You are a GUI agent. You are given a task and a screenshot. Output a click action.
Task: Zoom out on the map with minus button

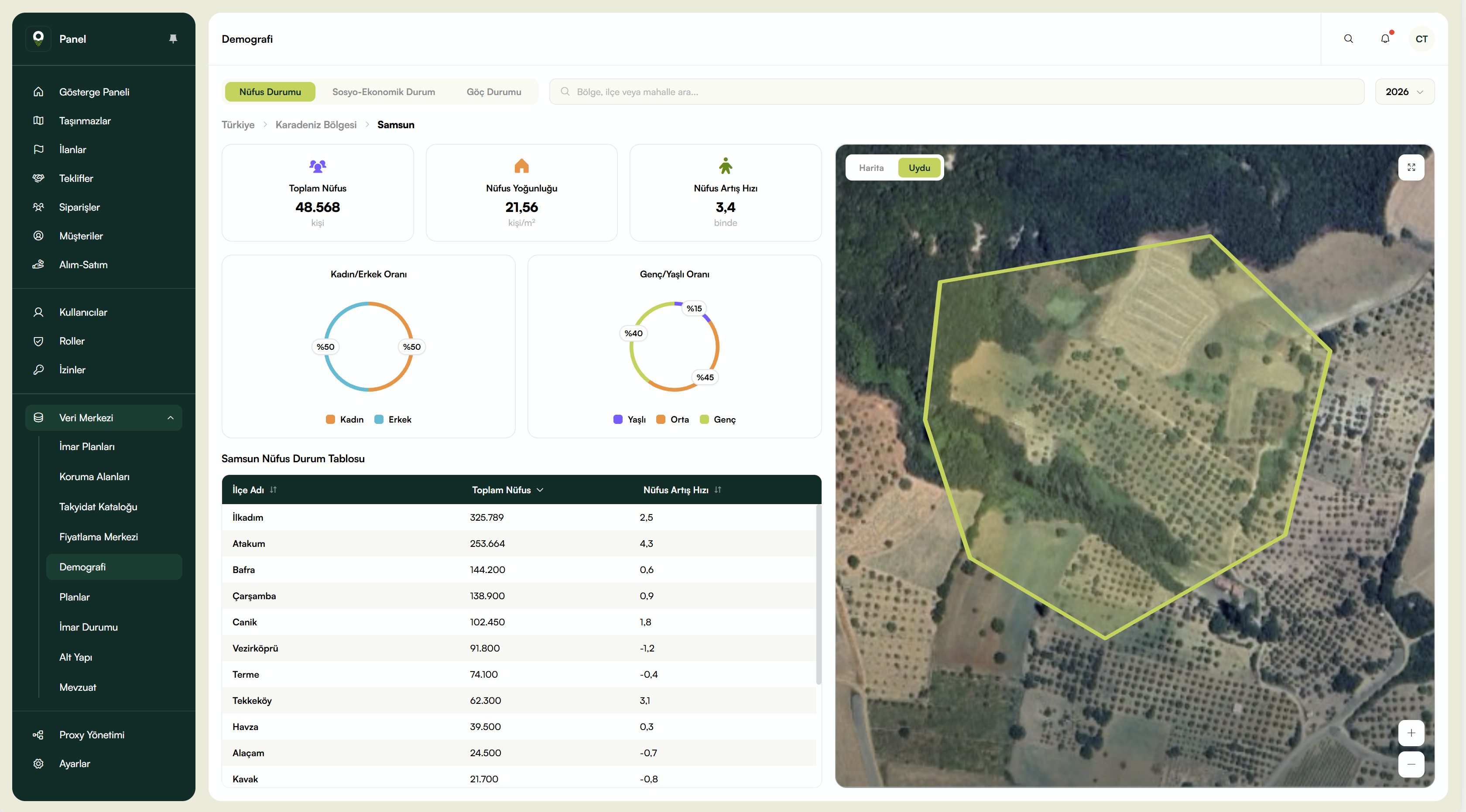[x=1411, y=764]
